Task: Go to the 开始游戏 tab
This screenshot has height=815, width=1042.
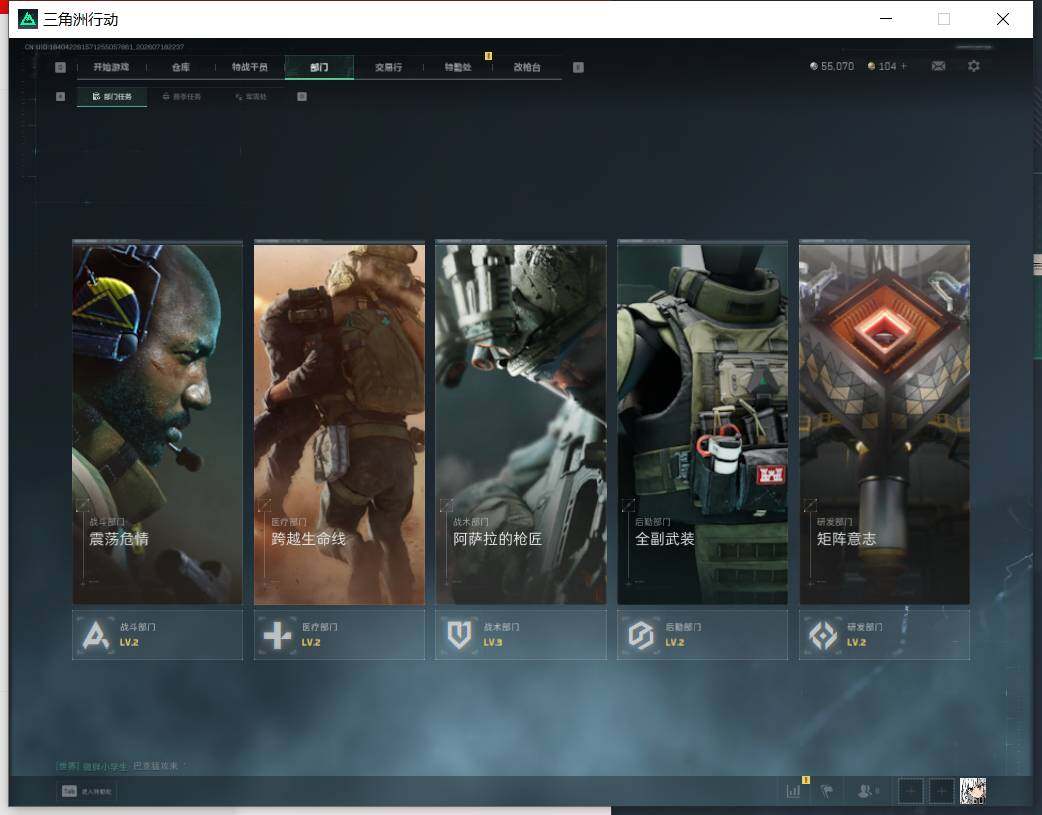Action: coord(111,67)
